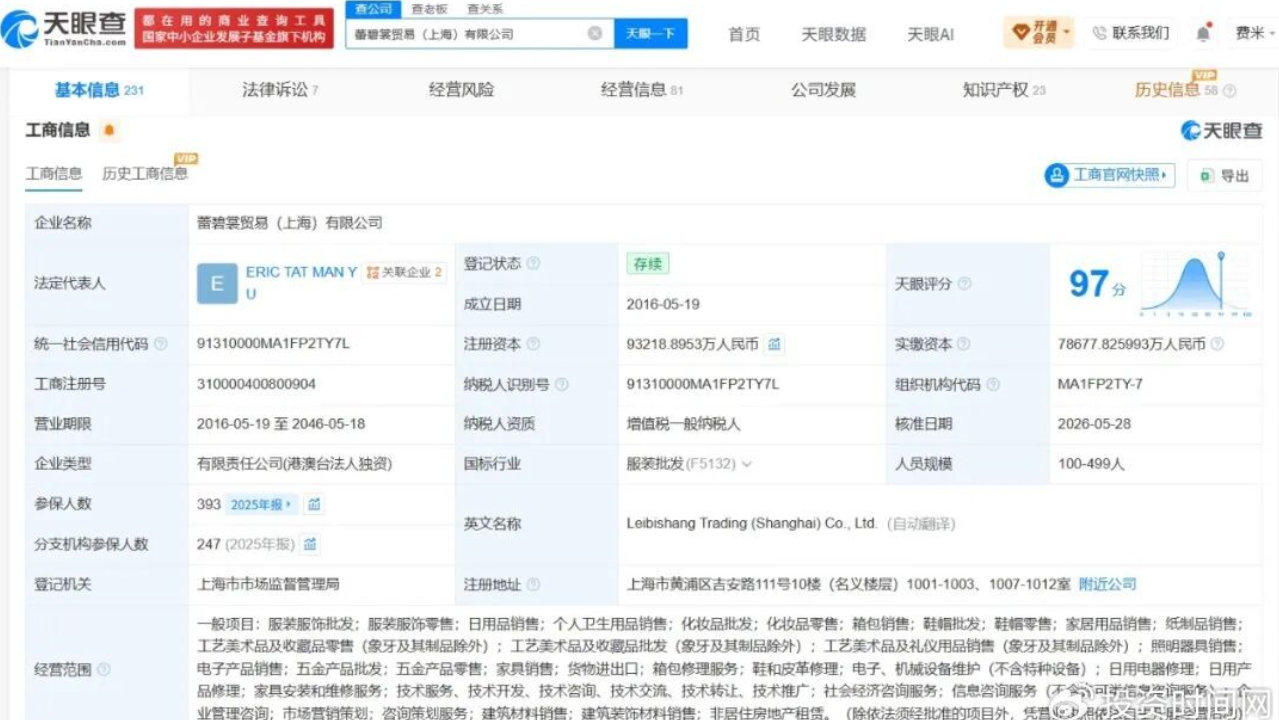Open the notification bell icon

point(1202,33)
